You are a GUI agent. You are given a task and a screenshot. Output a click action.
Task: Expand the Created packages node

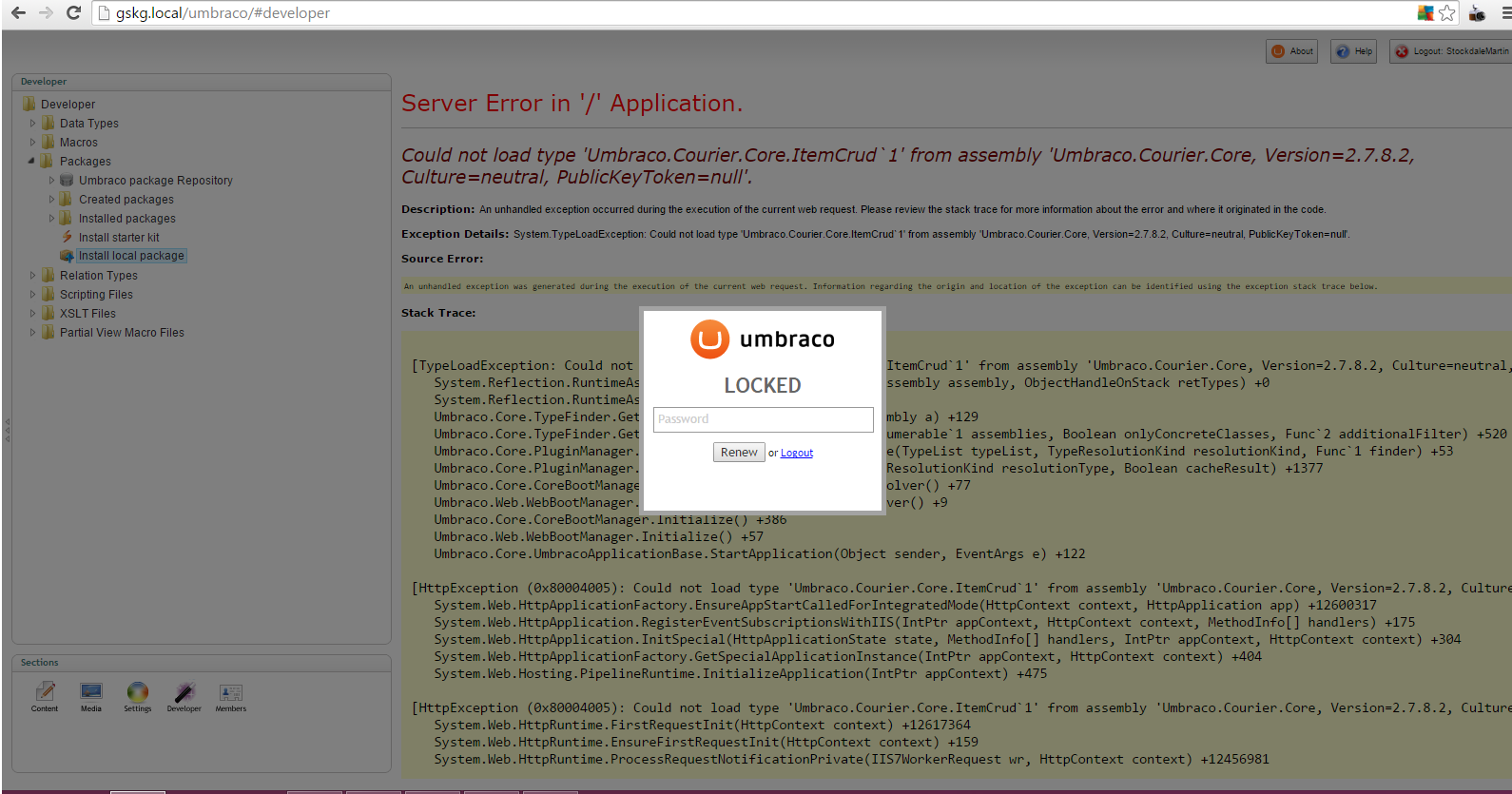point(51,200)
